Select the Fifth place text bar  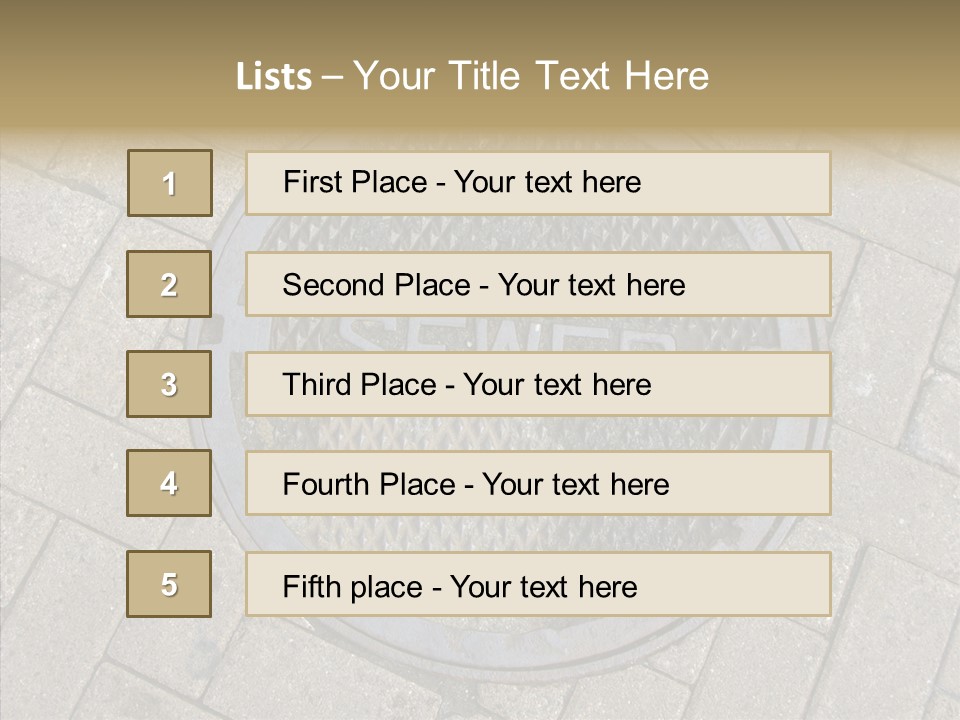point(538,584)
